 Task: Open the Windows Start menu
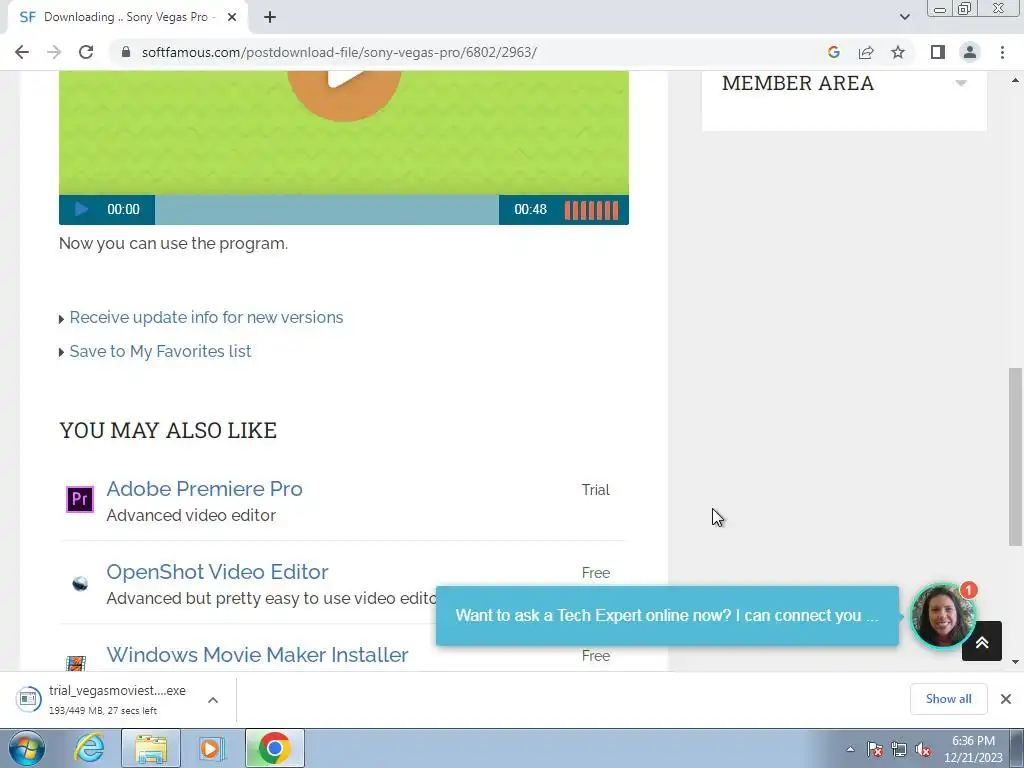26,748
